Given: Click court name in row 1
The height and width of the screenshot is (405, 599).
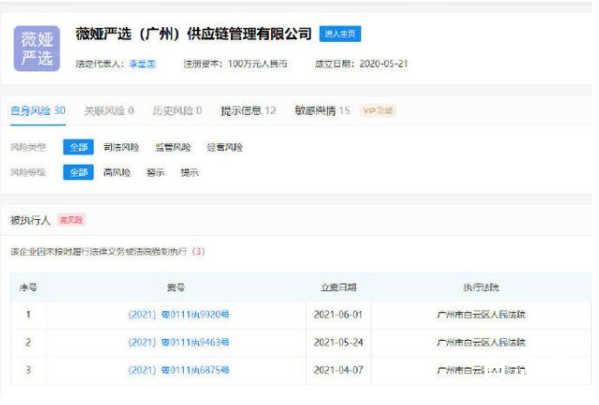Looking at the screenshot, I should pyautogui.click(x=481, y=315).
